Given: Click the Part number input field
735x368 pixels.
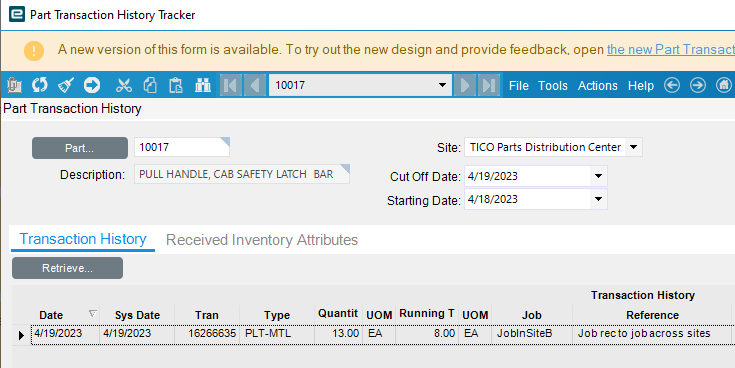Looking at the screenshot, I should (182, 147).
